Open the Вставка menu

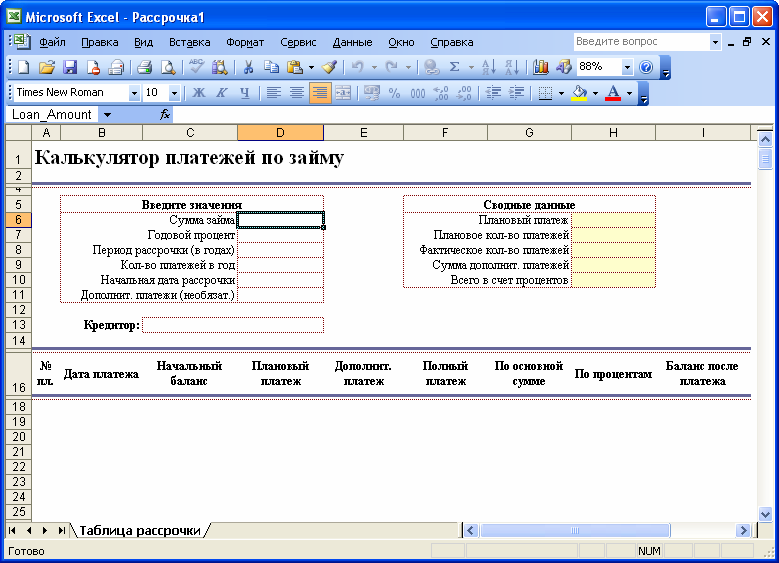190,42
